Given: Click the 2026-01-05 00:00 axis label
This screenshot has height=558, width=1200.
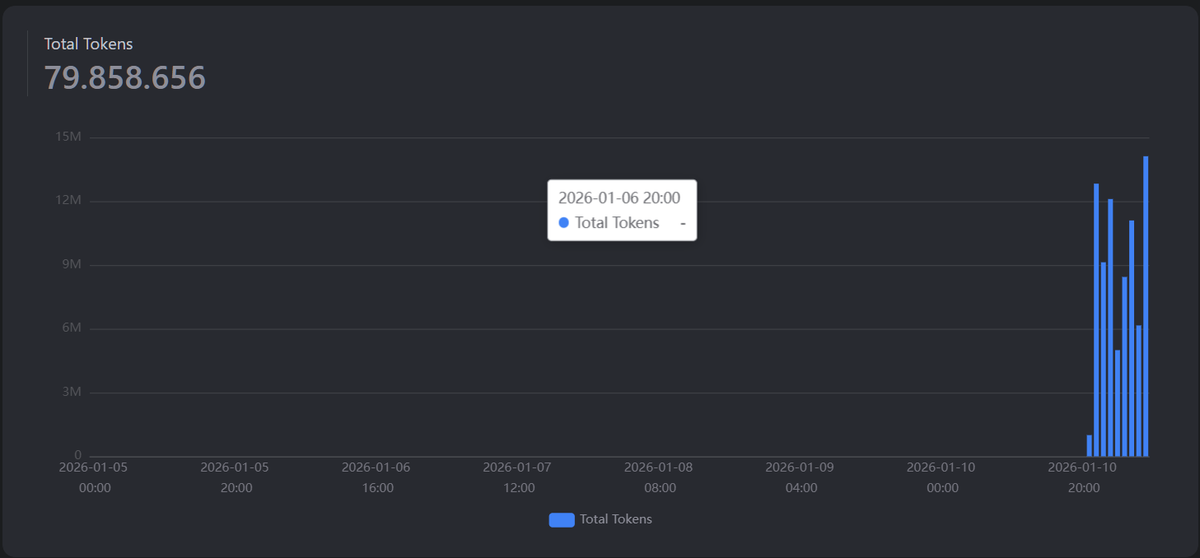Looking at the screenshot, I should [x=94, y=477].
